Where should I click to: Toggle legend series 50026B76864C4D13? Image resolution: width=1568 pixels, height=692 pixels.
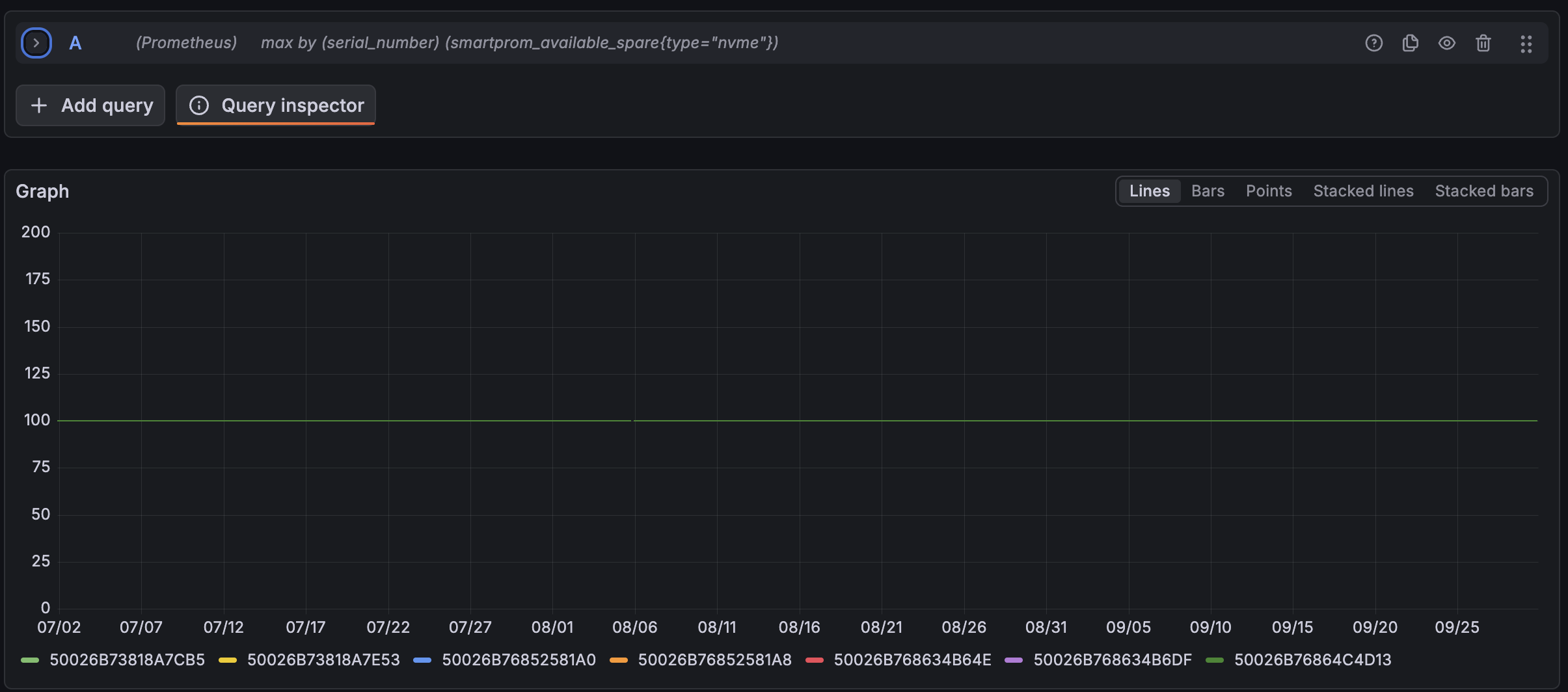pos(1312,659)
